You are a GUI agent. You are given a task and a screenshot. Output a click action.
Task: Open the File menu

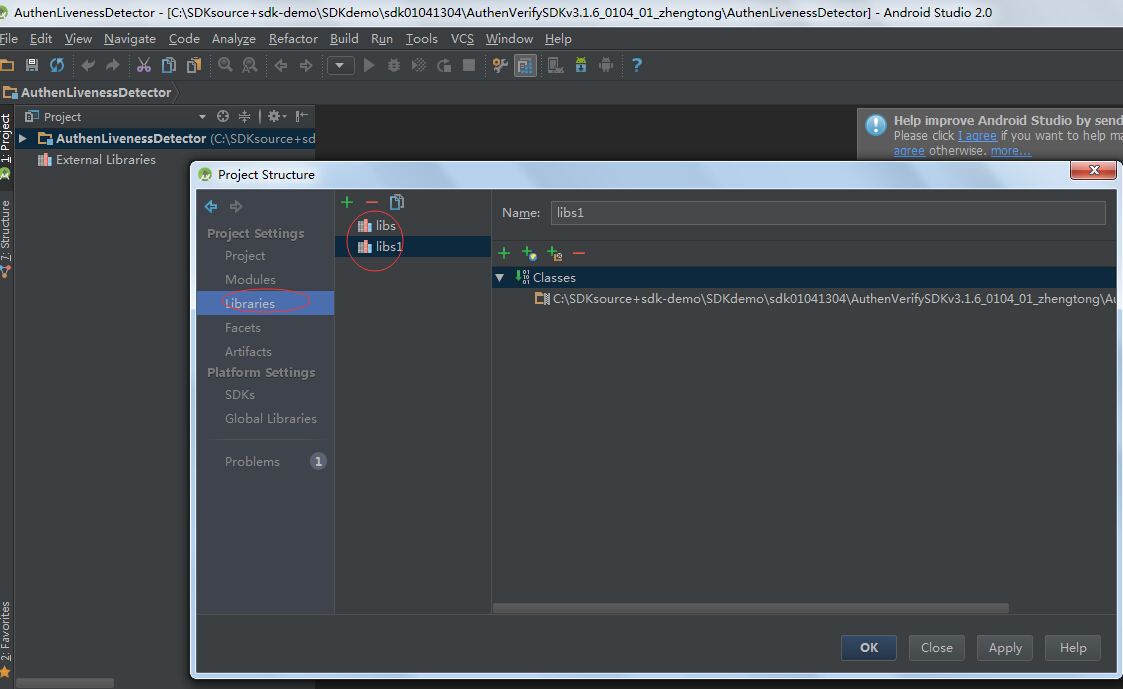click(x=9, y=39)
